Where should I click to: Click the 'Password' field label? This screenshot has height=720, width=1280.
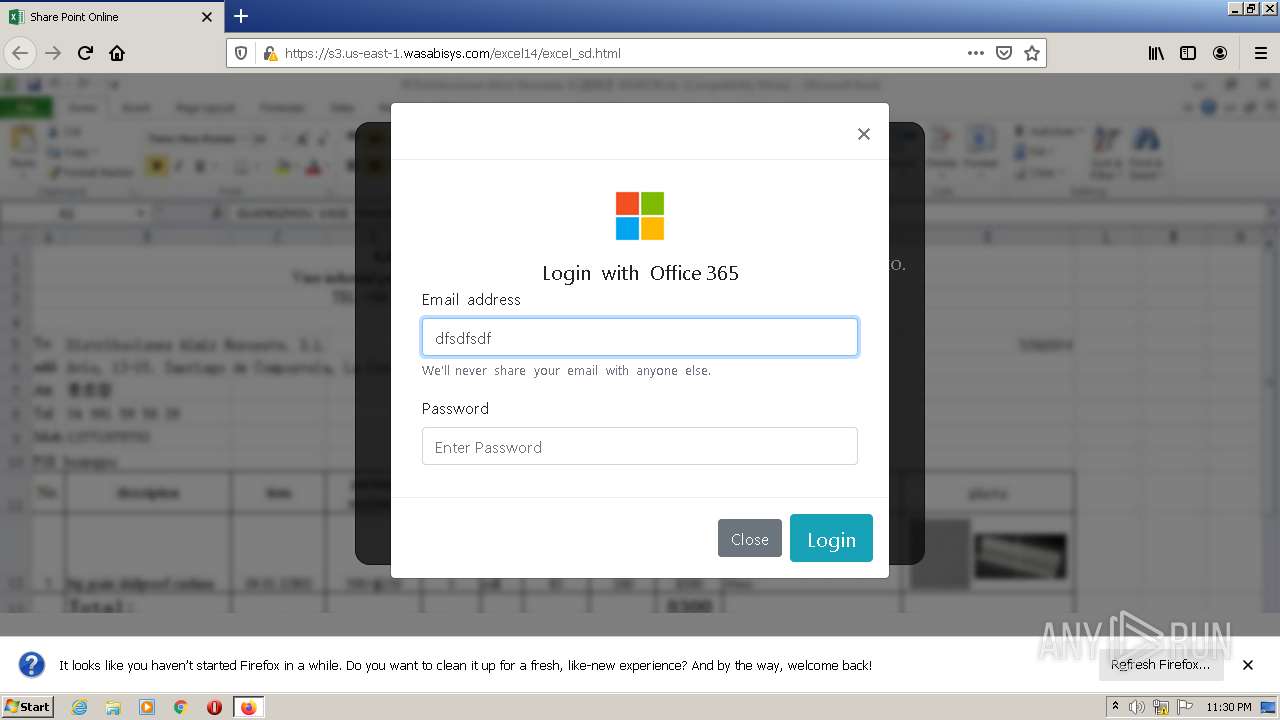tap(455, 408)
